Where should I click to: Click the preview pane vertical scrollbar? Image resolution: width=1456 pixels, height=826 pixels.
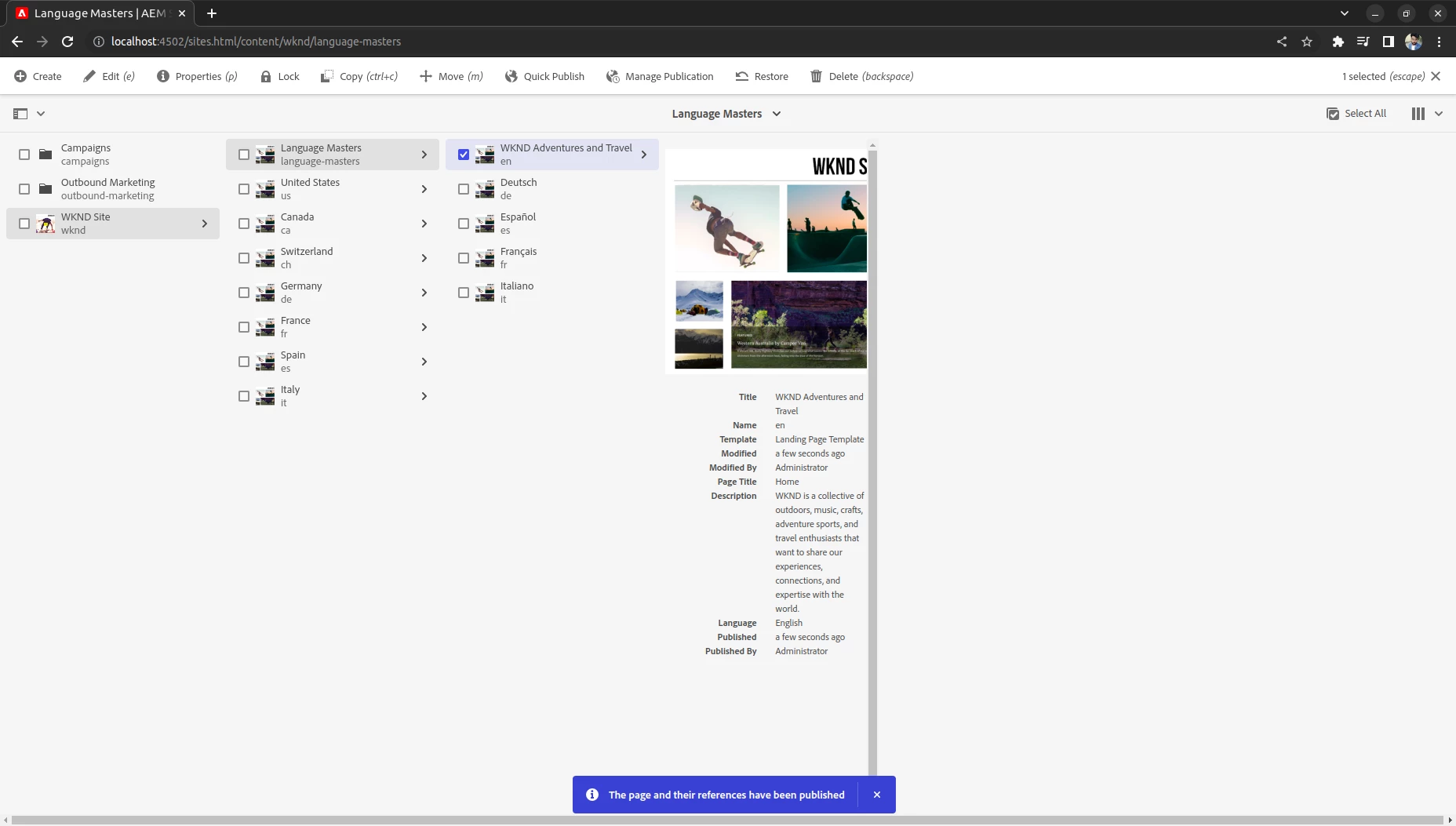pos(872,463)
